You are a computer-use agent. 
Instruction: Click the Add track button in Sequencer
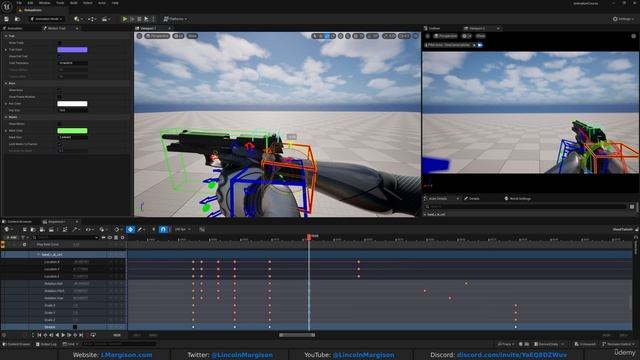click(x=11, y=237)
